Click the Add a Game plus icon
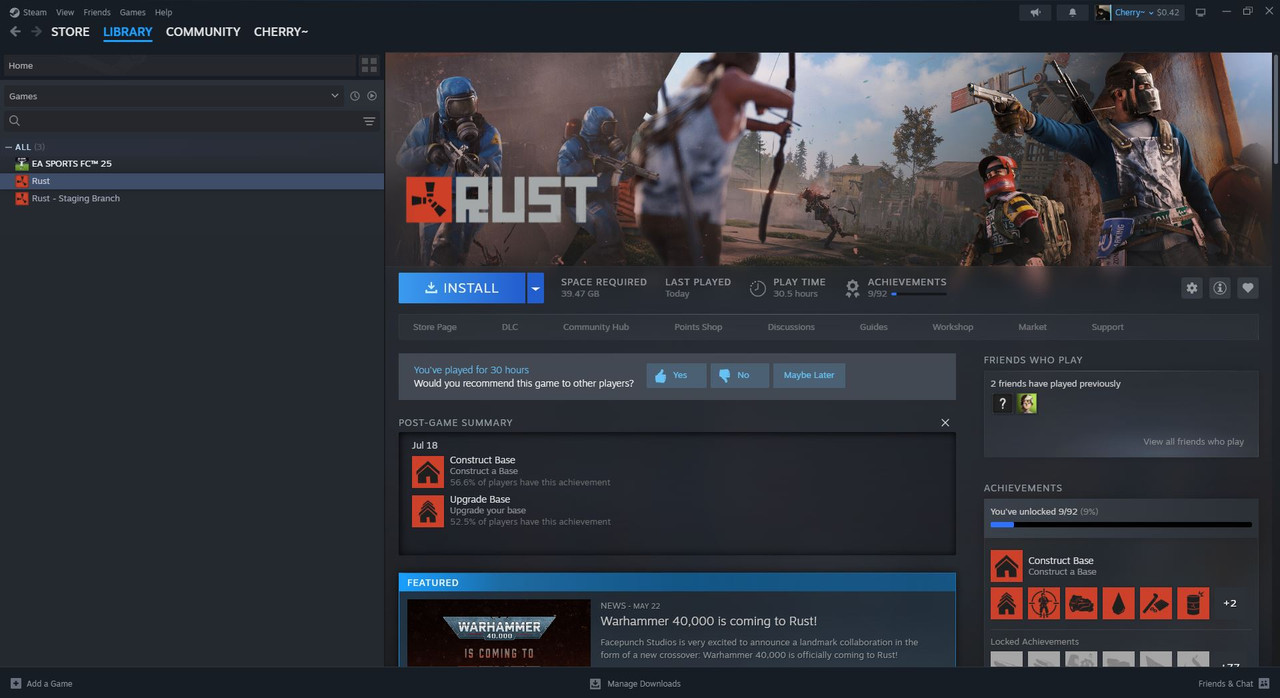 coord(15,683)
